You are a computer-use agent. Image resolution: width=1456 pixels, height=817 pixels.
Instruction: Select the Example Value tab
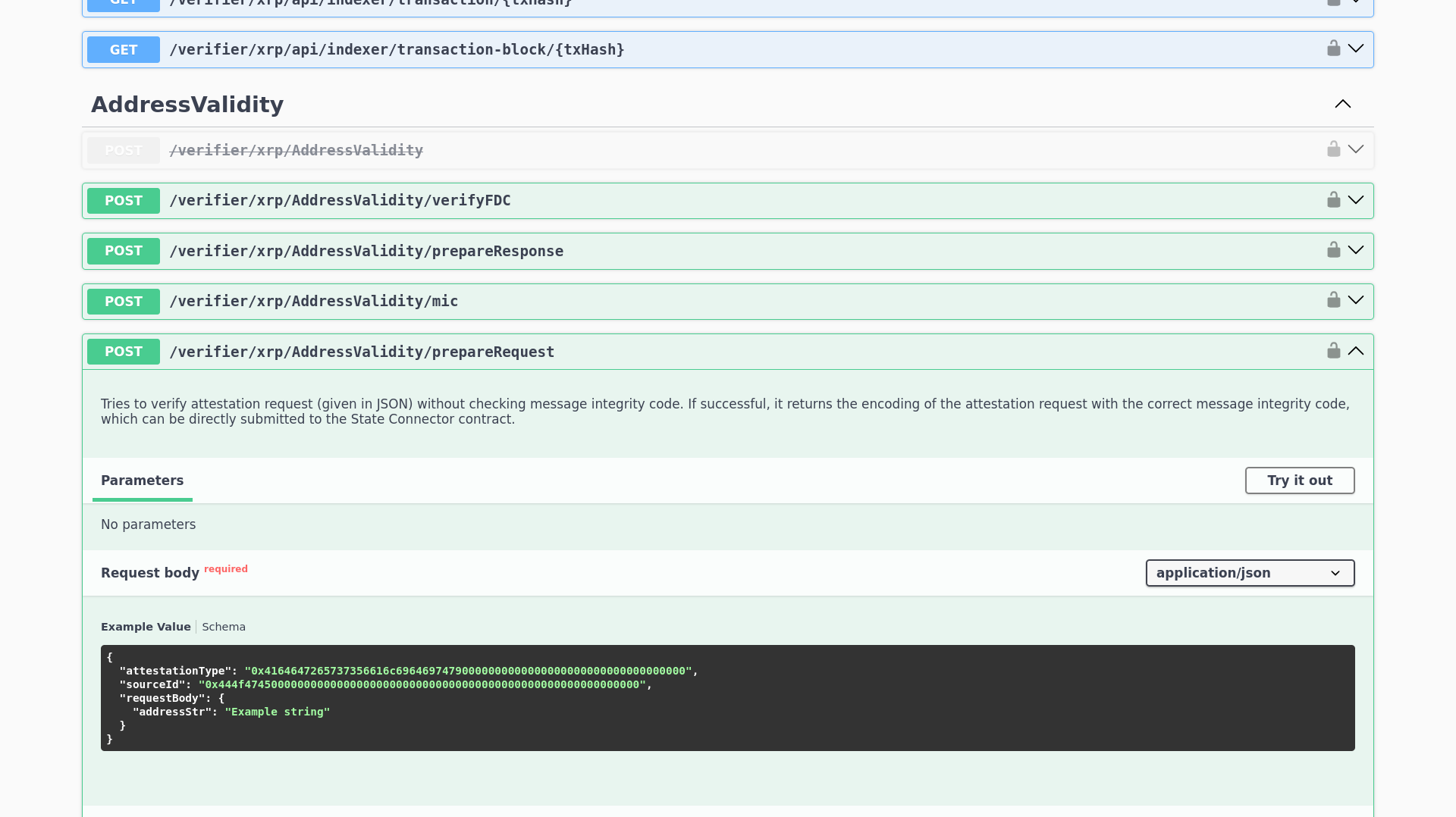coord(146,626)
